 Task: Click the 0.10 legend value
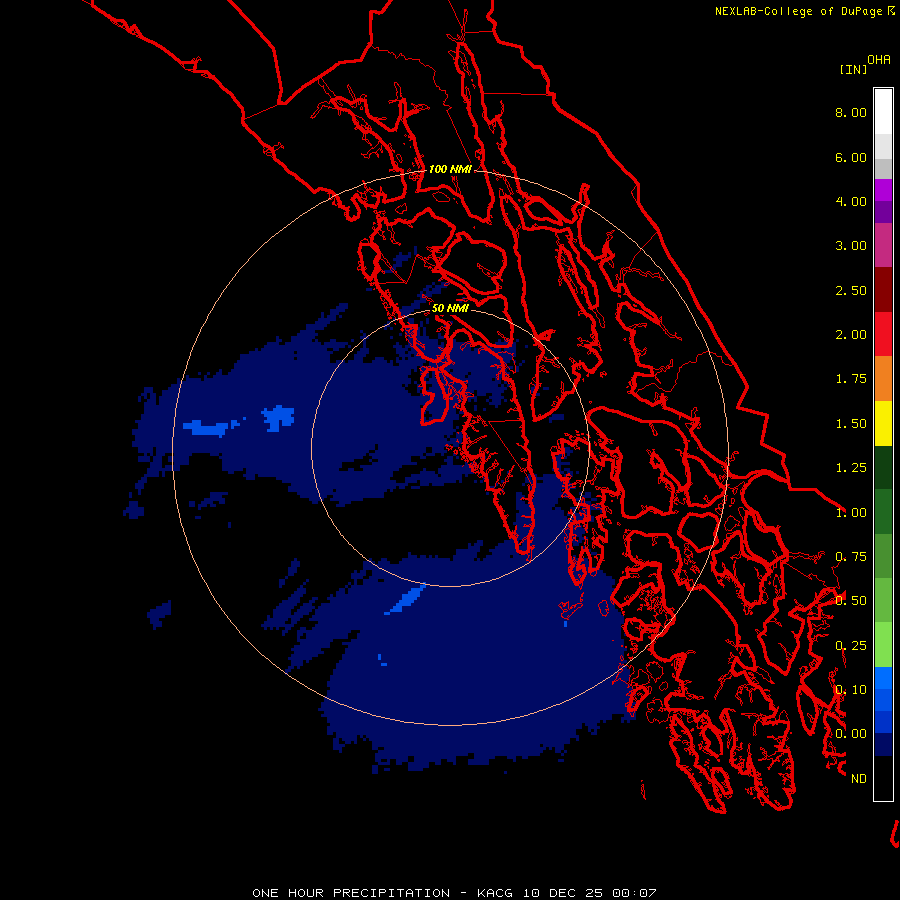point(851,689)
